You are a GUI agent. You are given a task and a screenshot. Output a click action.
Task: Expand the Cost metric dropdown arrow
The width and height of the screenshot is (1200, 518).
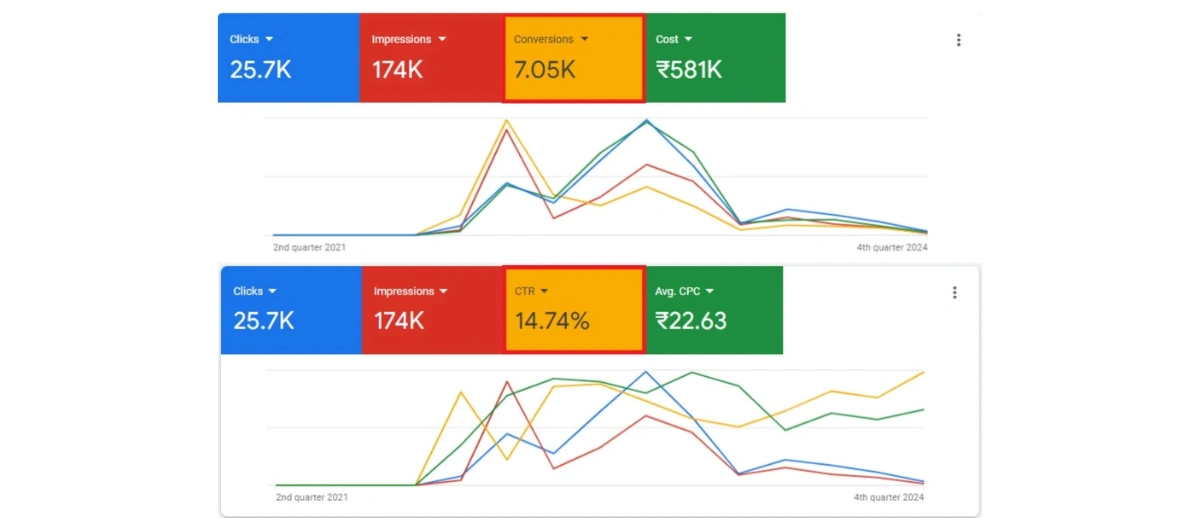pyautogui.click(x=688, y=40)
